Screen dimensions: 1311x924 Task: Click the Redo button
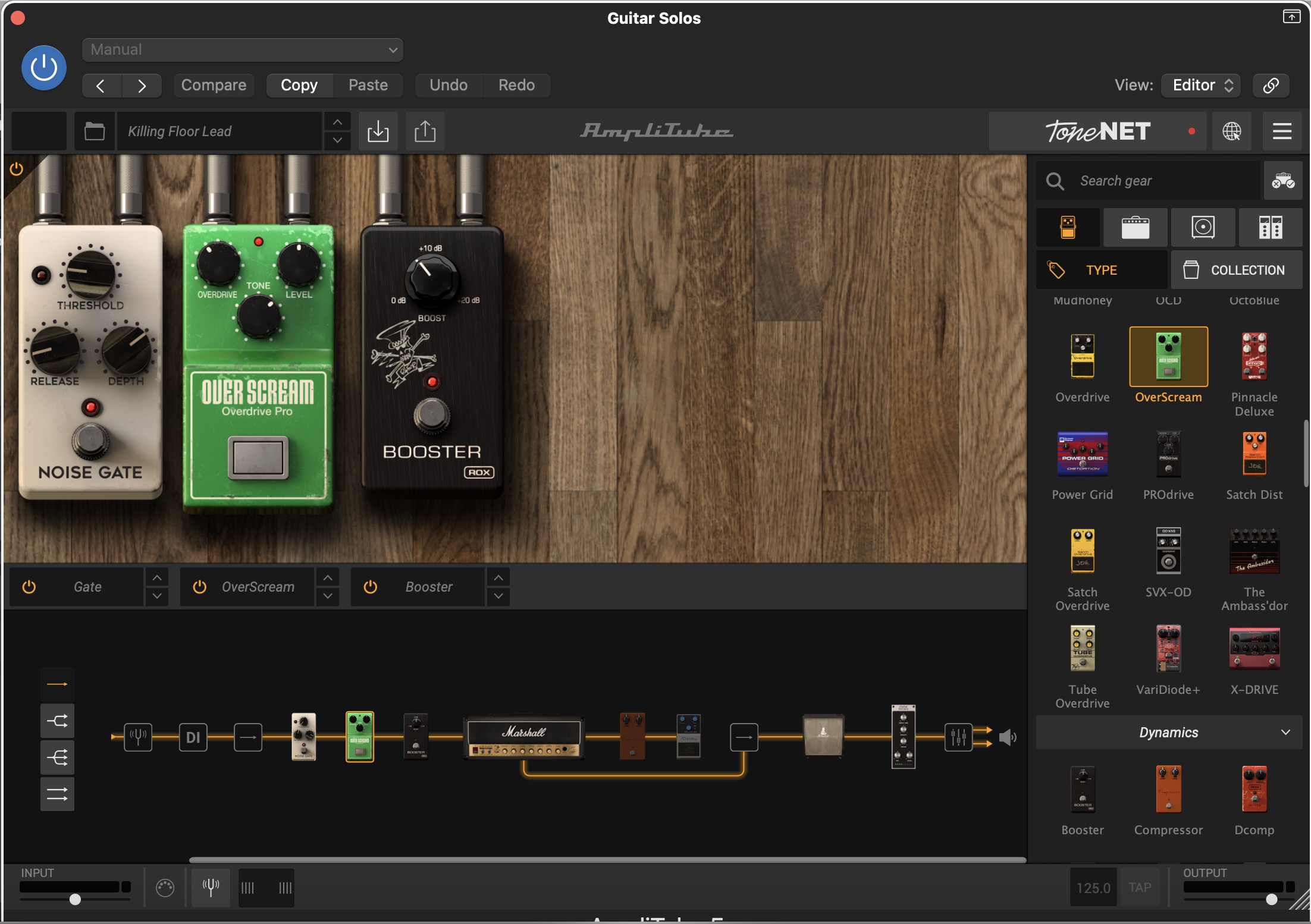pyautogui.click(x=516, y=85)
